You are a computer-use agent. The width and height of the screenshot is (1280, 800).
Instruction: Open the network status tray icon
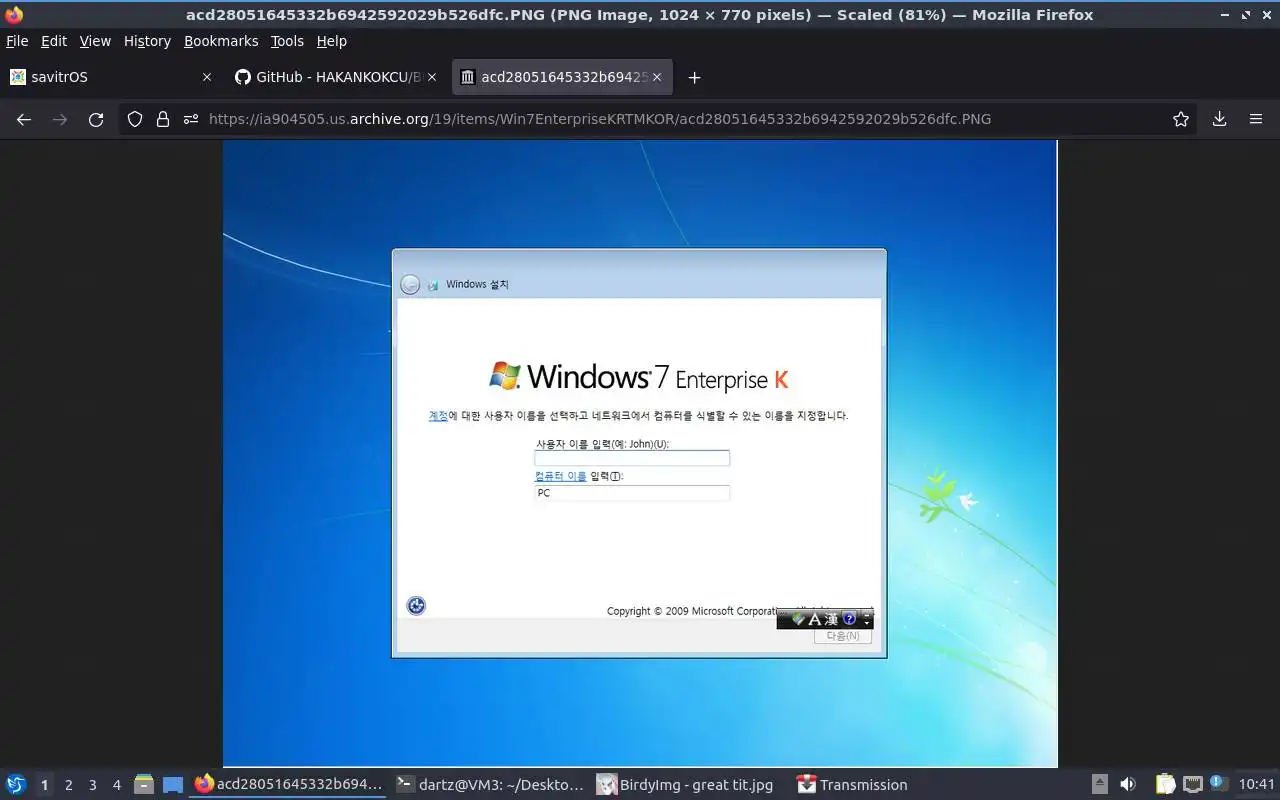point(1192,785)
